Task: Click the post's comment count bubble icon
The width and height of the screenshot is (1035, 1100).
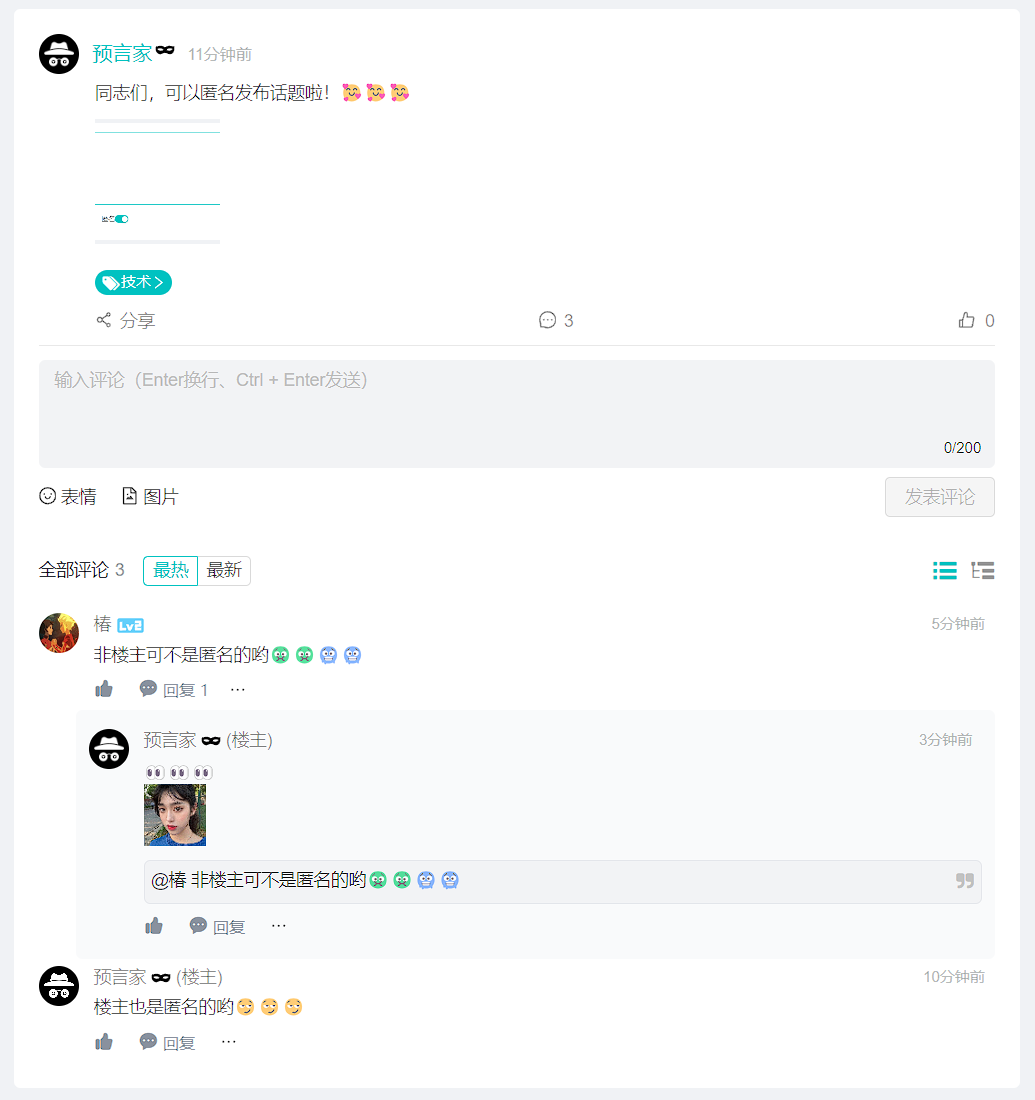Action: point(547,321)
